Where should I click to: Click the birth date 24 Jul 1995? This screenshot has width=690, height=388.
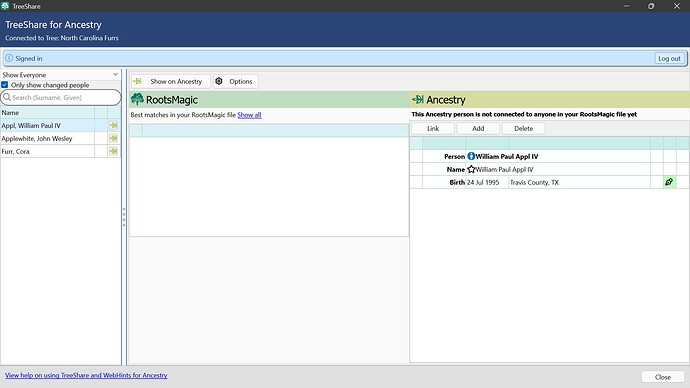[x=483, y=182]
